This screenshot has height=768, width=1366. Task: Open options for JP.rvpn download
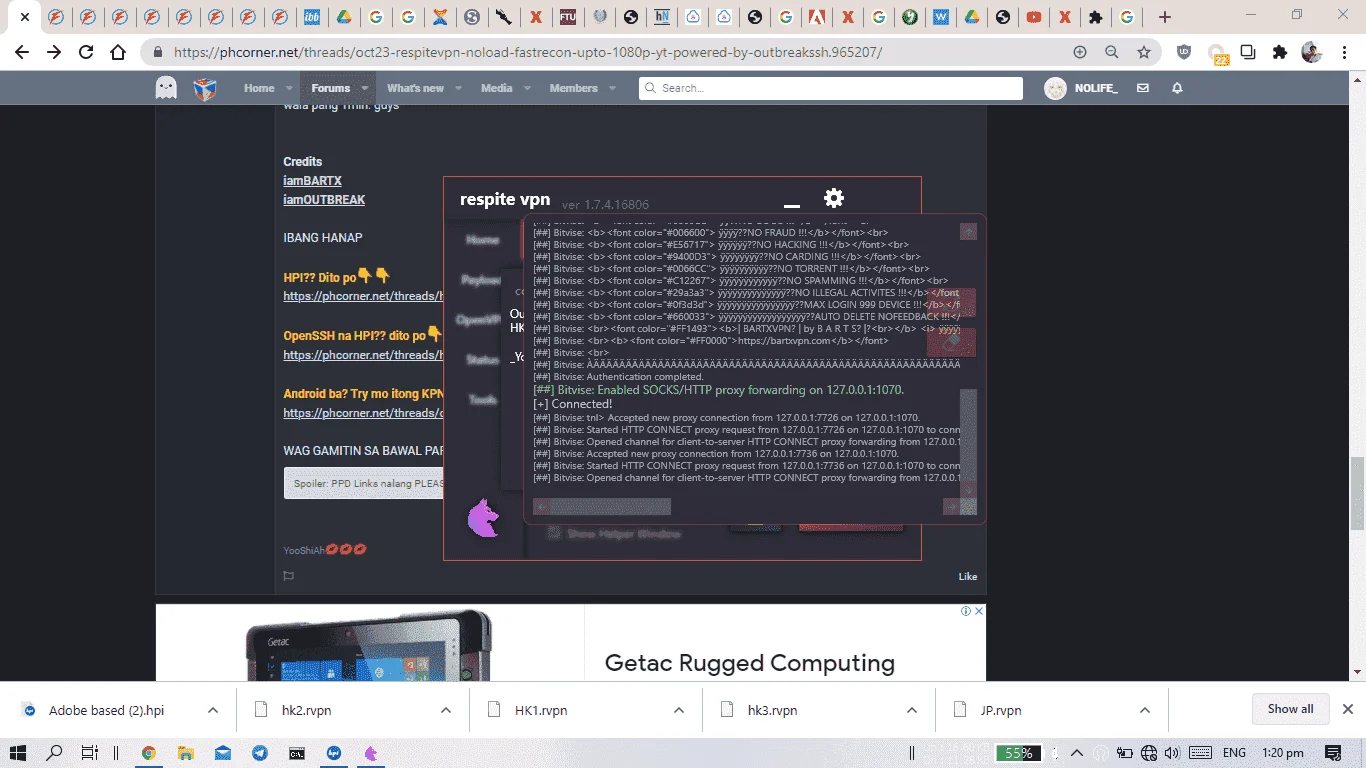point(1145,710)
